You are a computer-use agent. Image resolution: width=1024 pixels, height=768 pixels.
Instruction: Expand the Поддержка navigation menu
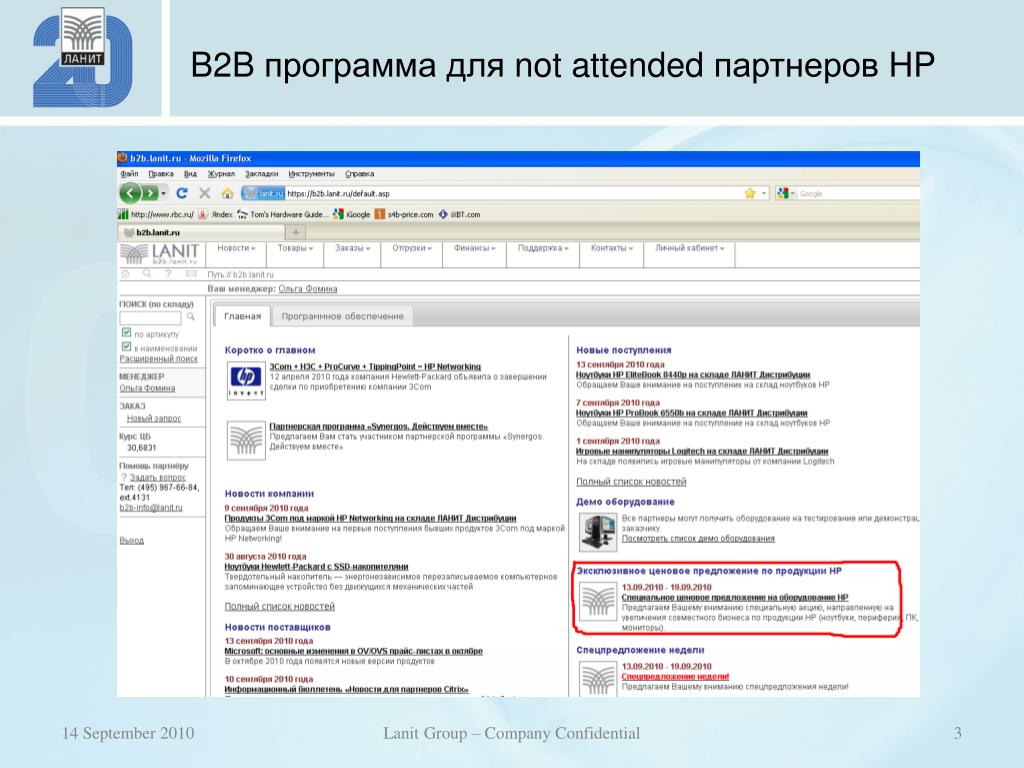(543, 248)
